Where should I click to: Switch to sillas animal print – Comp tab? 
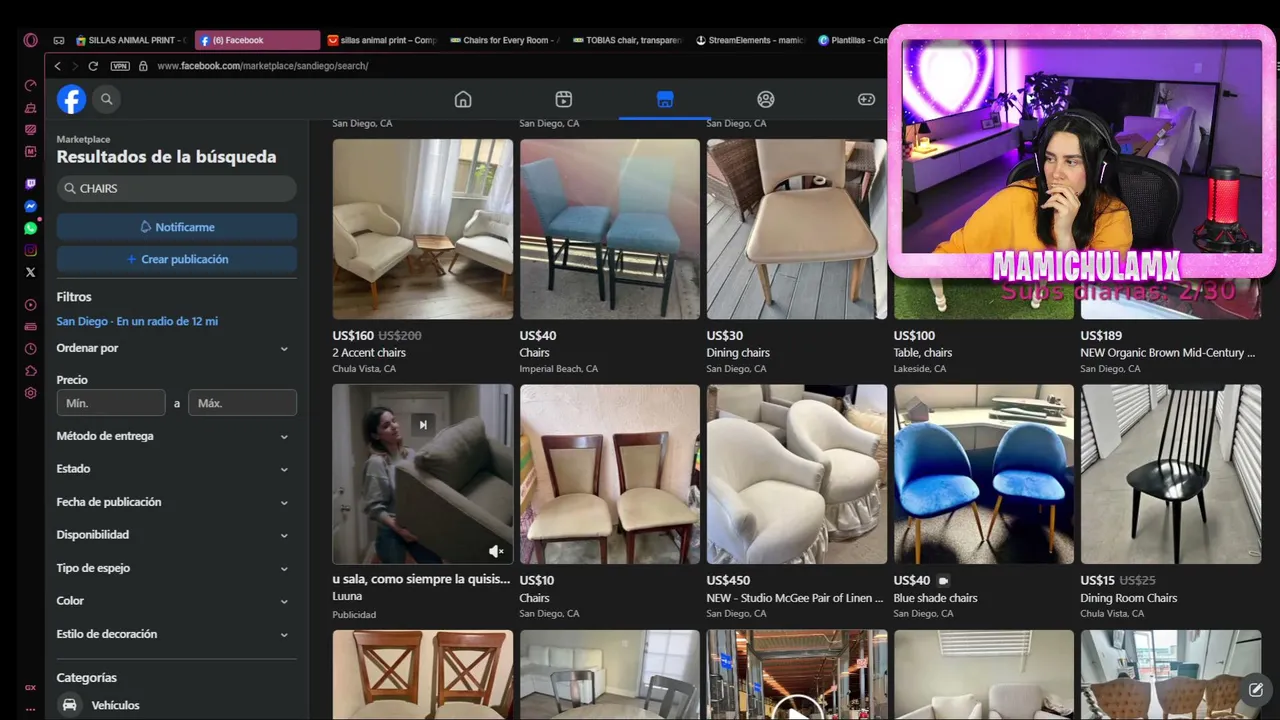[x=383, y=40]
